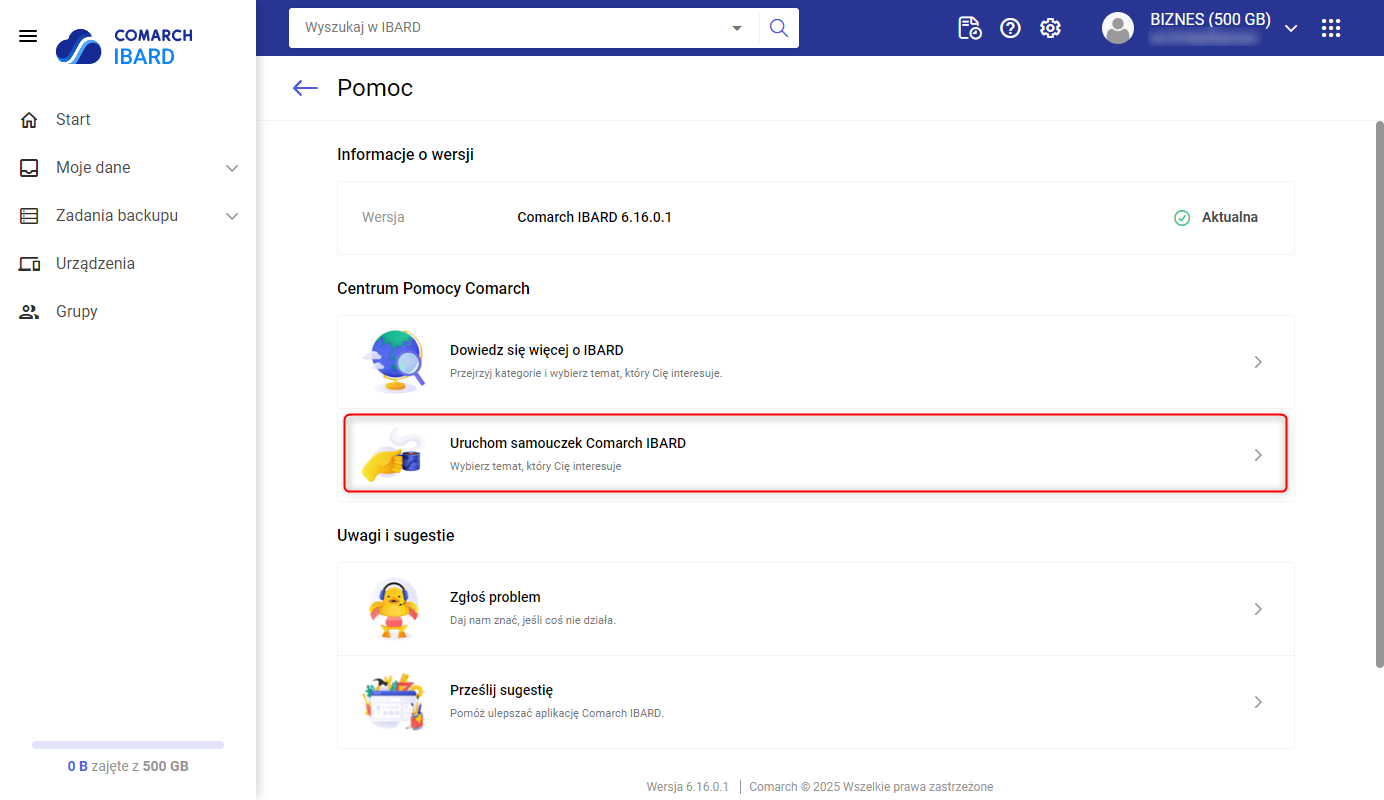Image resolution: width=1384 pixels, height=800 pixels.
Task: Click the page vertical scrollbar
Action: pyautogui.click(x=1380, y=395)
